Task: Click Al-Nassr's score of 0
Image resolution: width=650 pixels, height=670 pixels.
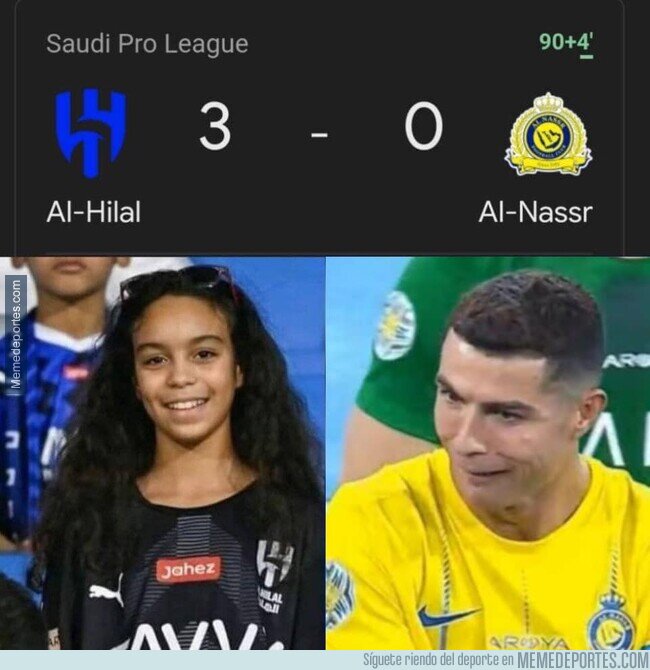Action: pyautogui.click(x=424, y=126)
